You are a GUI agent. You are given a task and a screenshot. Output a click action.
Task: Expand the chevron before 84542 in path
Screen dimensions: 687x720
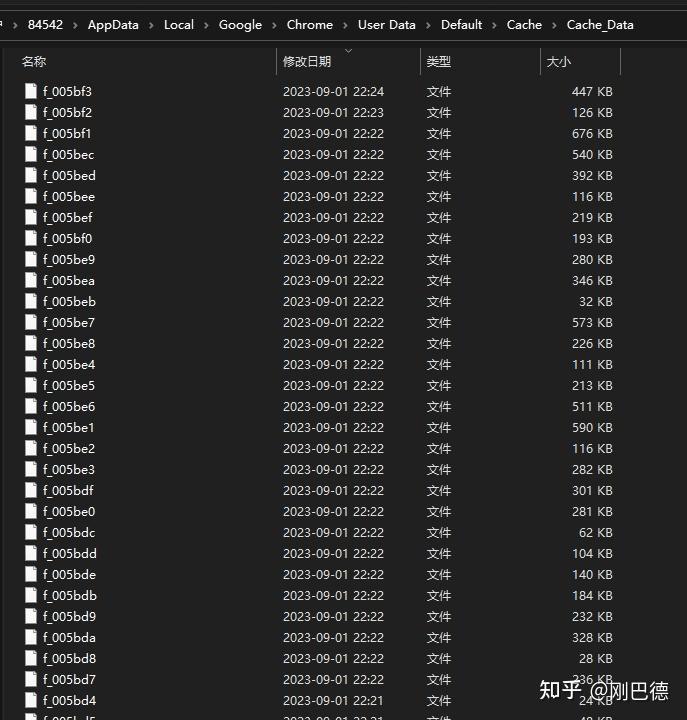(15, 25)
